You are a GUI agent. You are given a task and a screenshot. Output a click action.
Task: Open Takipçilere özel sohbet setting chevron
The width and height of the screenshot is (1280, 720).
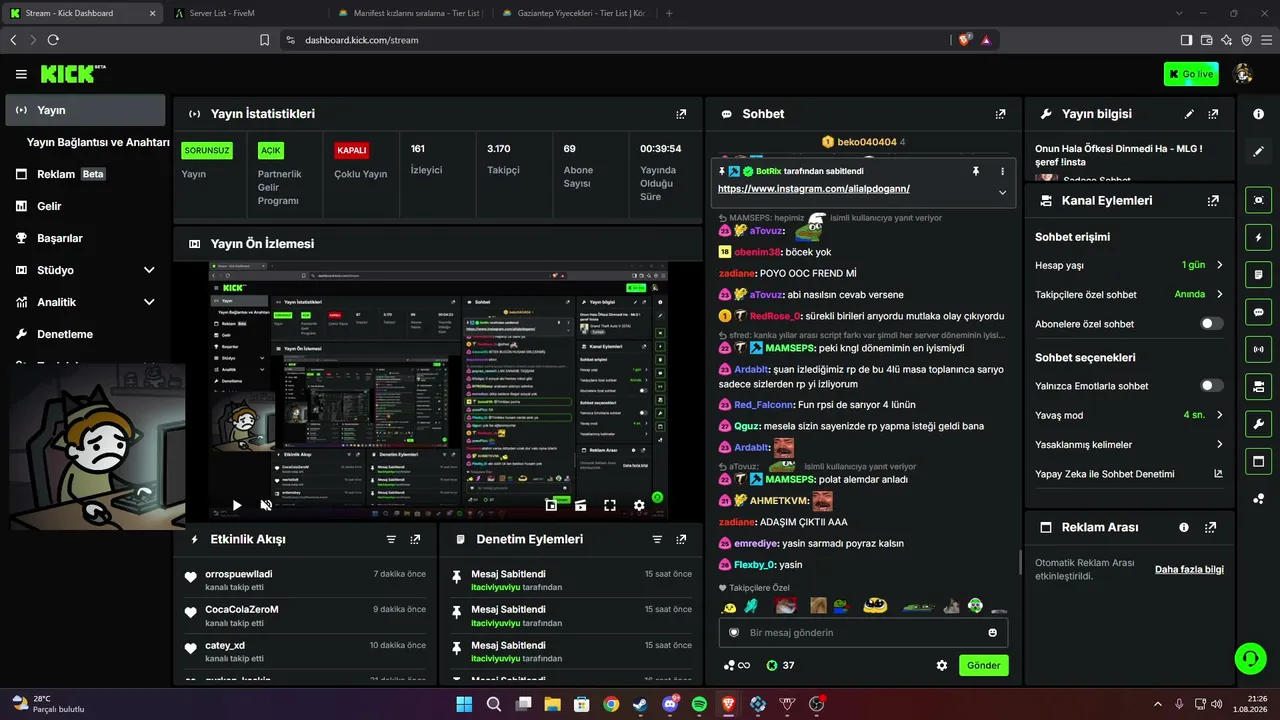1219,295
